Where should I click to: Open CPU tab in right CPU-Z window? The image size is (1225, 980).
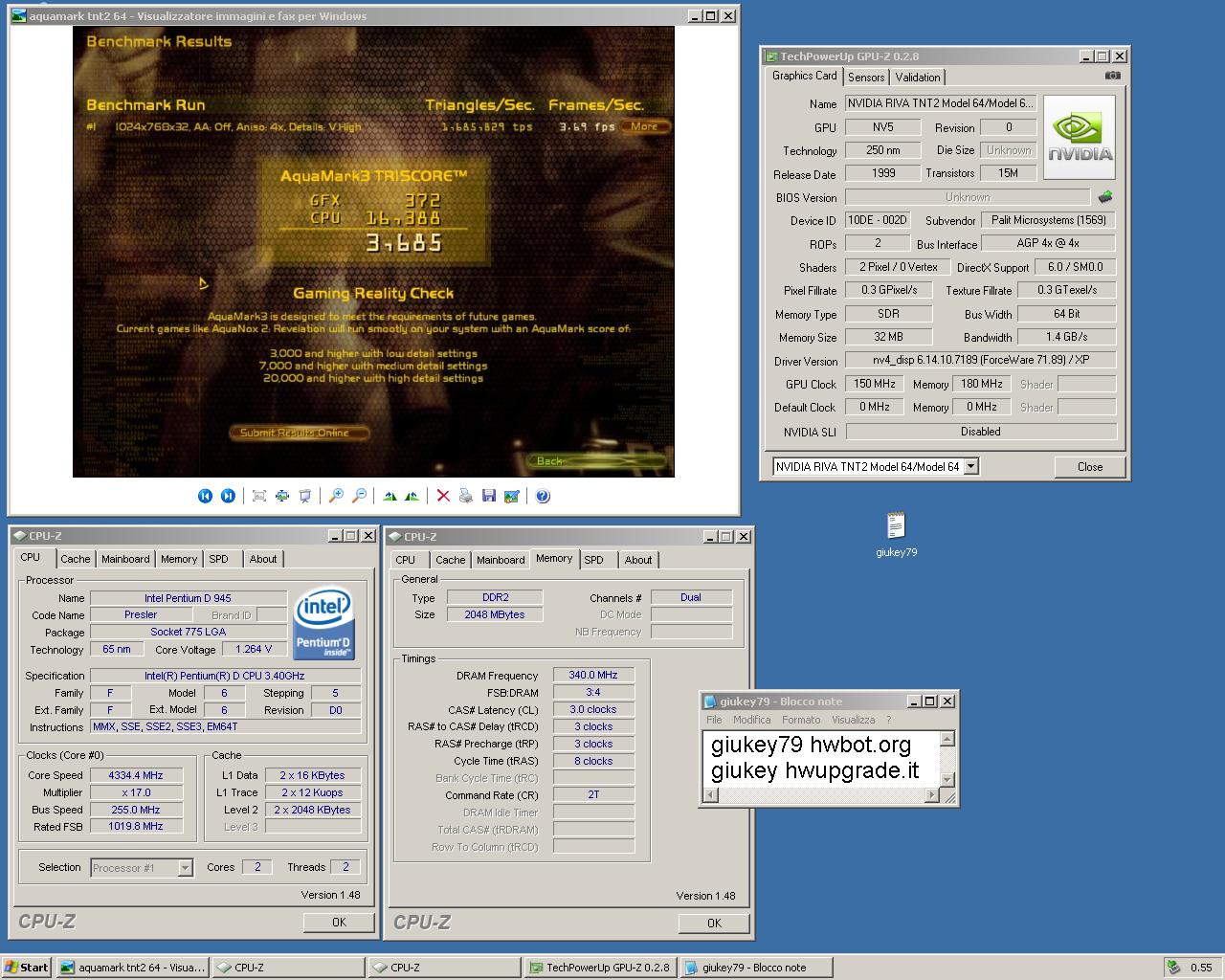[x=406, y=560]
